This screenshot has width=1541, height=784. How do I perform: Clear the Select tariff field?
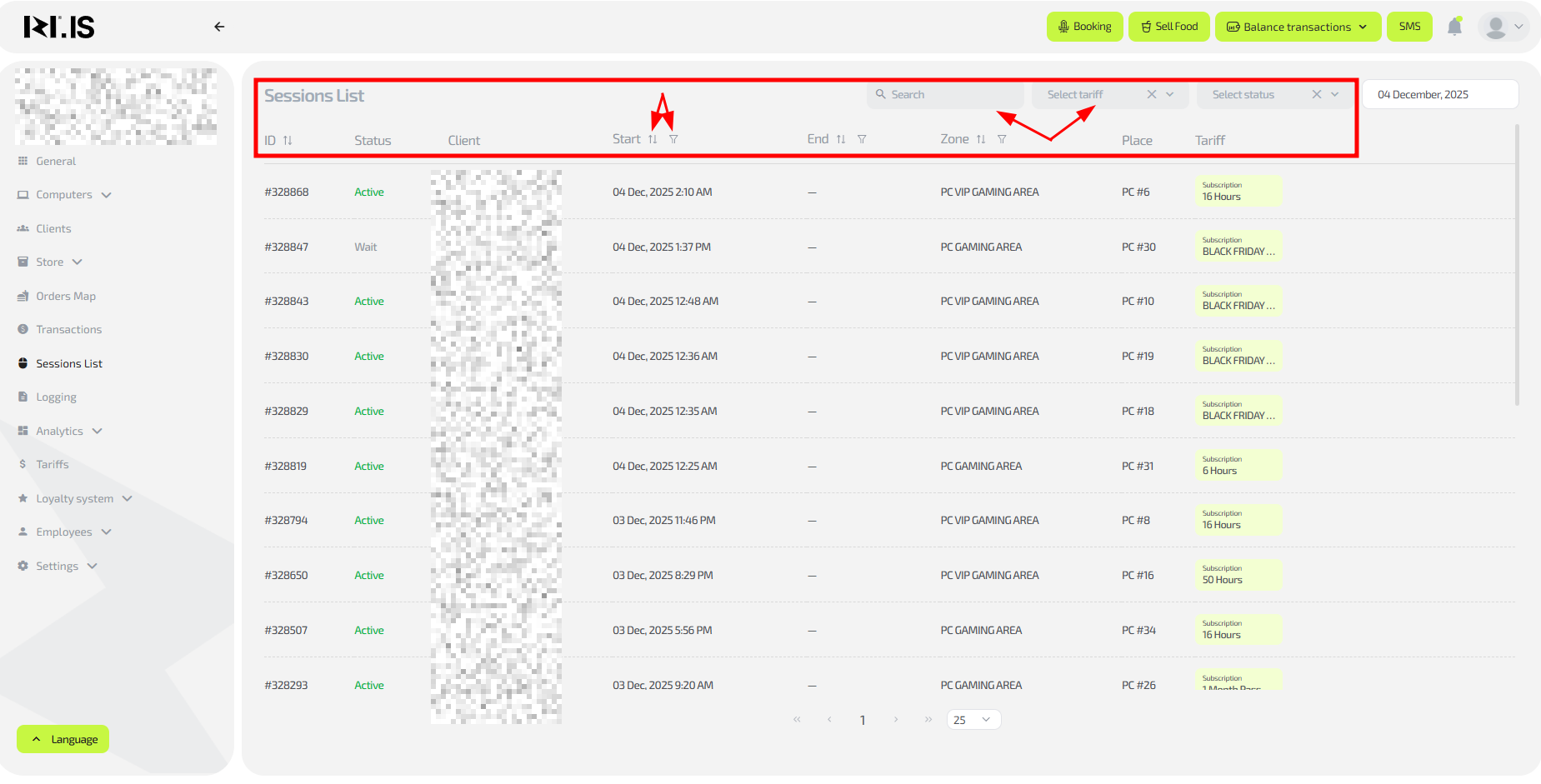[x=1151, y=95]
